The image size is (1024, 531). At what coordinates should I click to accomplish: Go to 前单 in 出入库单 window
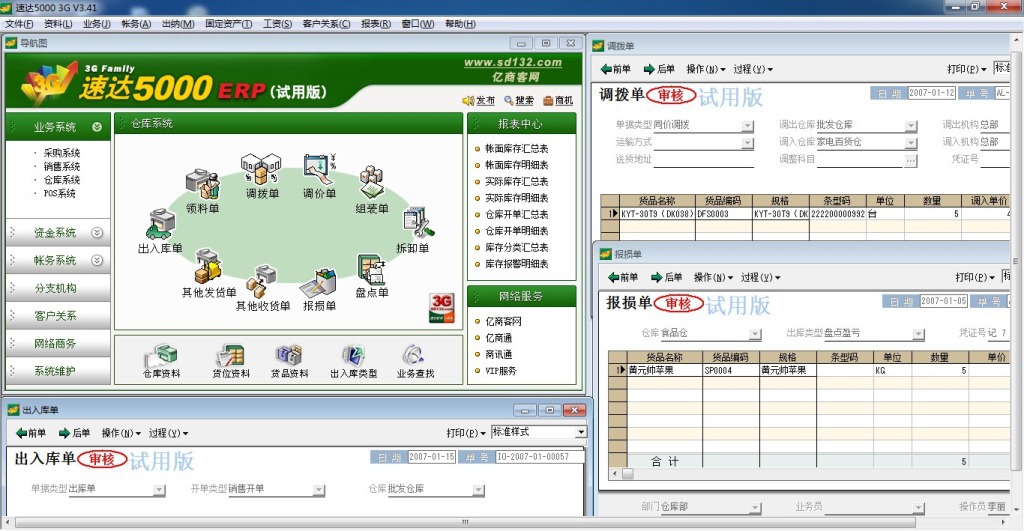(x=31, y=433)
